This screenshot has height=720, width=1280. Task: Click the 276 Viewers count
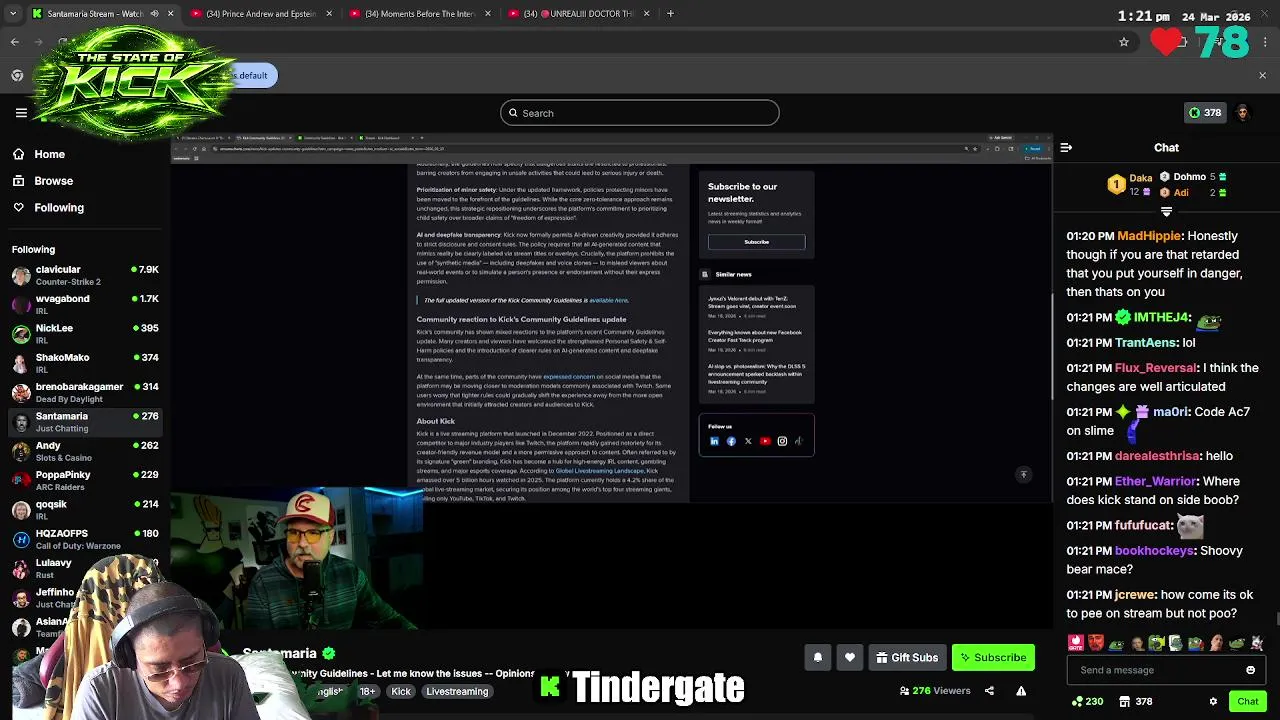935,690
